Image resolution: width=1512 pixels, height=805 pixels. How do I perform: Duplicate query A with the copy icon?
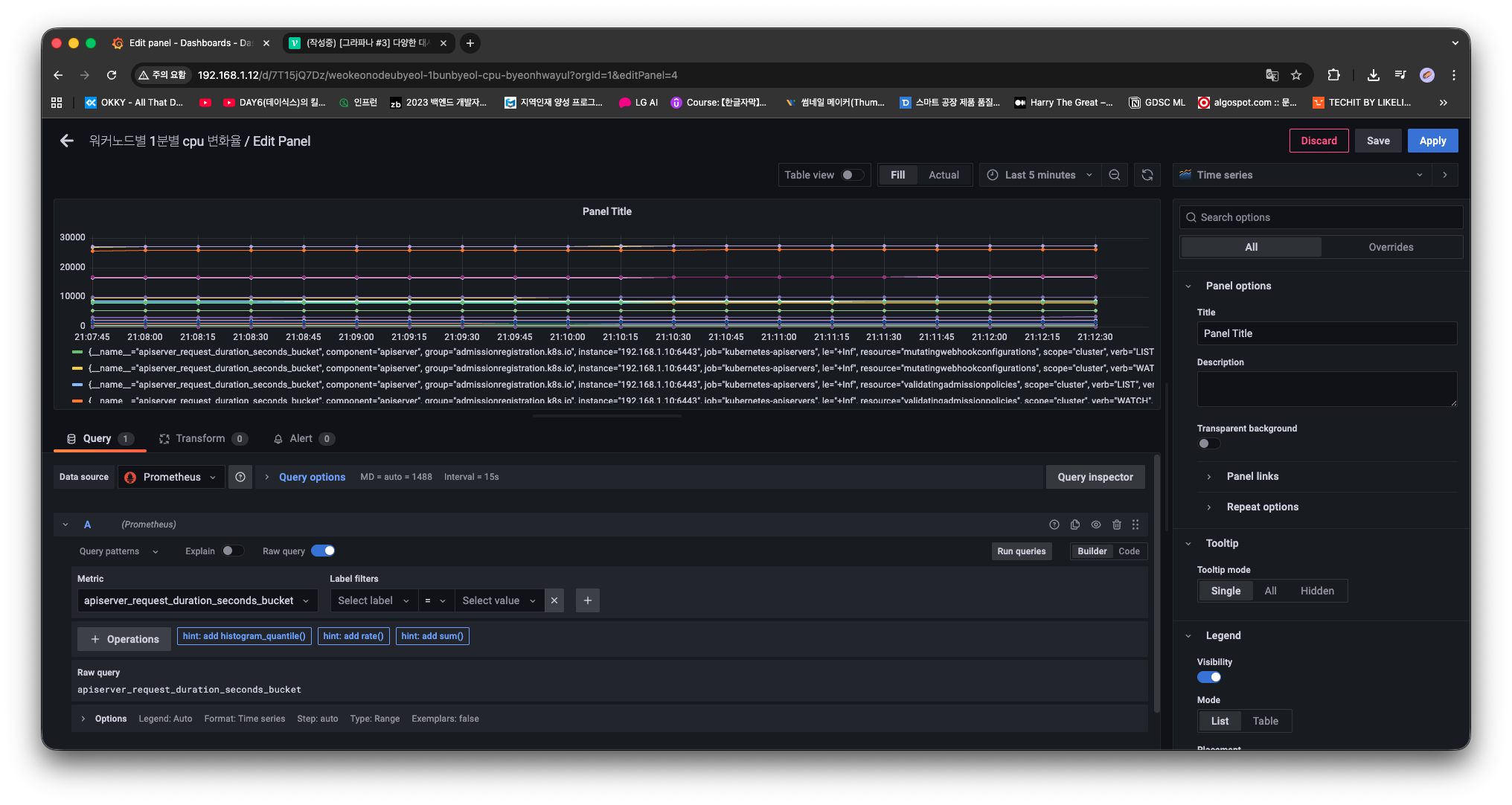(x=1074, y=525)
